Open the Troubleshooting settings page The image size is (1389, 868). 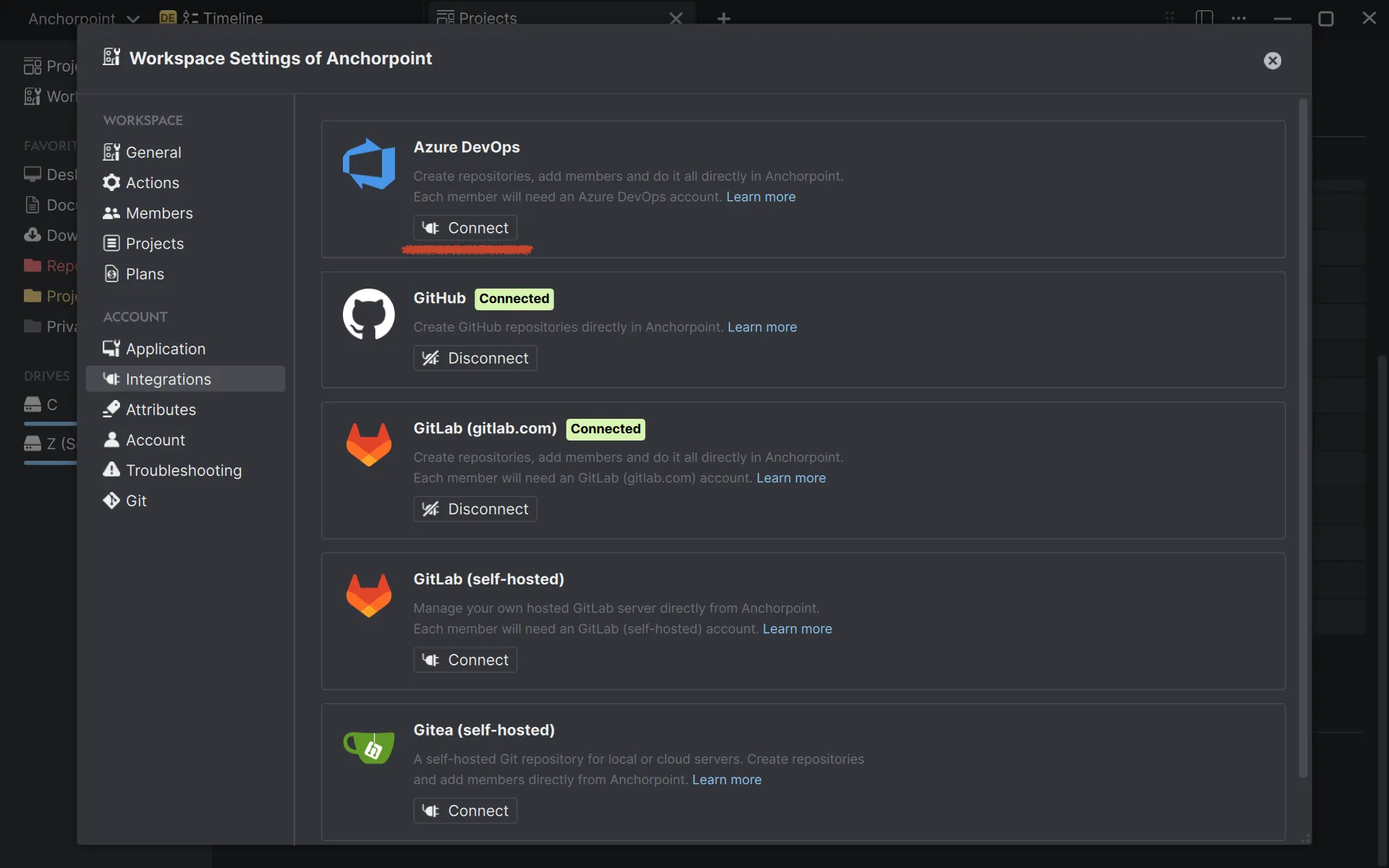[183, 470]
